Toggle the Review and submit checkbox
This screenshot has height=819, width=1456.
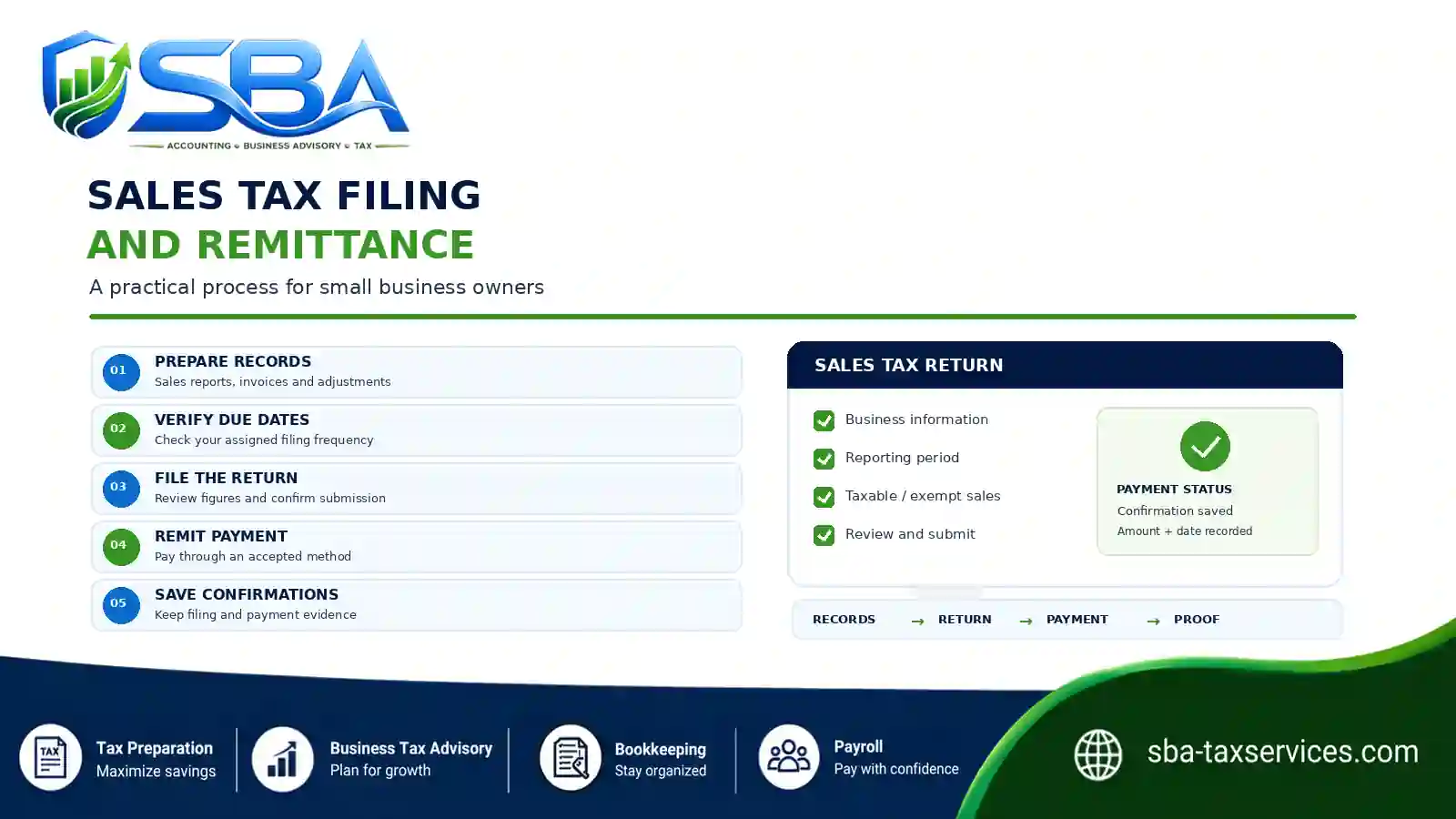click(x=824, y=535)
